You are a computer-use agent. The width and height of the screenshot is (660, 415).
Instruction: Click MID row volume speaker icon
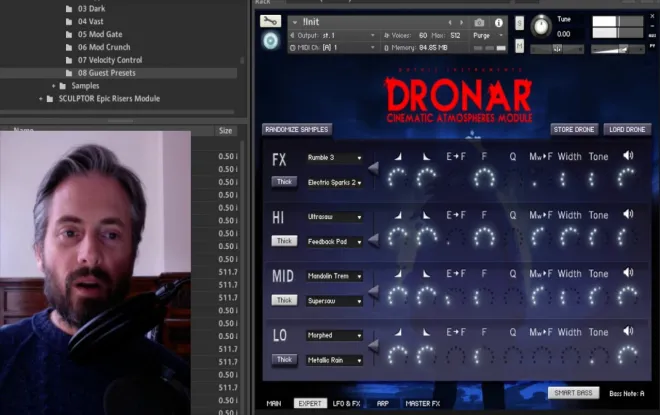click(628, 273)
